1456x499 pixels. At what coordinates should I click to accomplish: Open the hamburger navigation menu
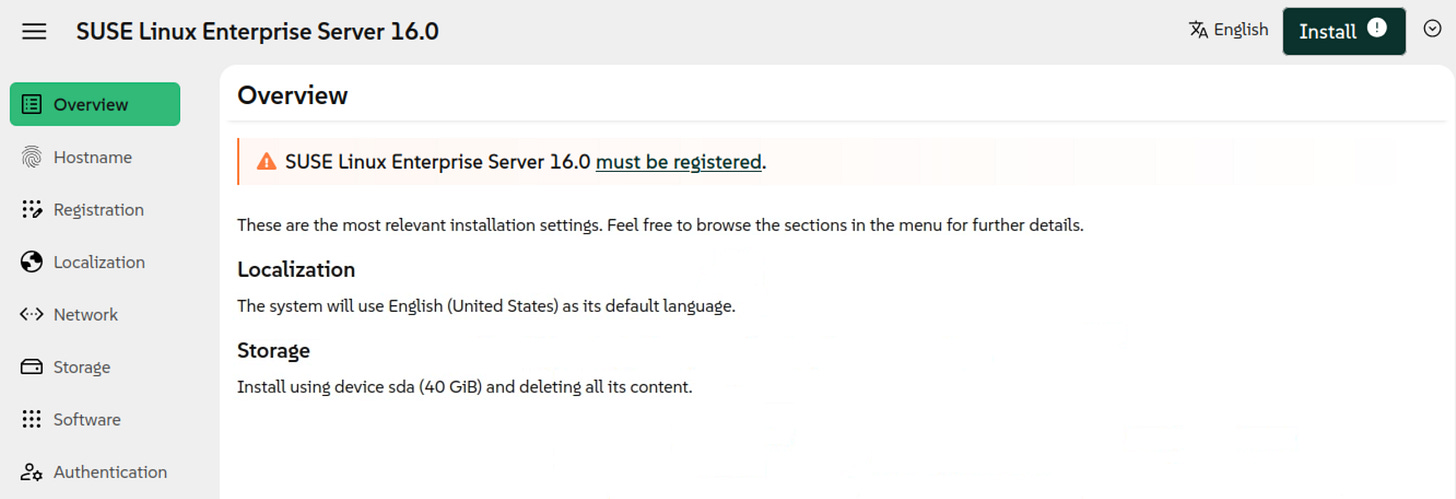click(x=34, y=31)
